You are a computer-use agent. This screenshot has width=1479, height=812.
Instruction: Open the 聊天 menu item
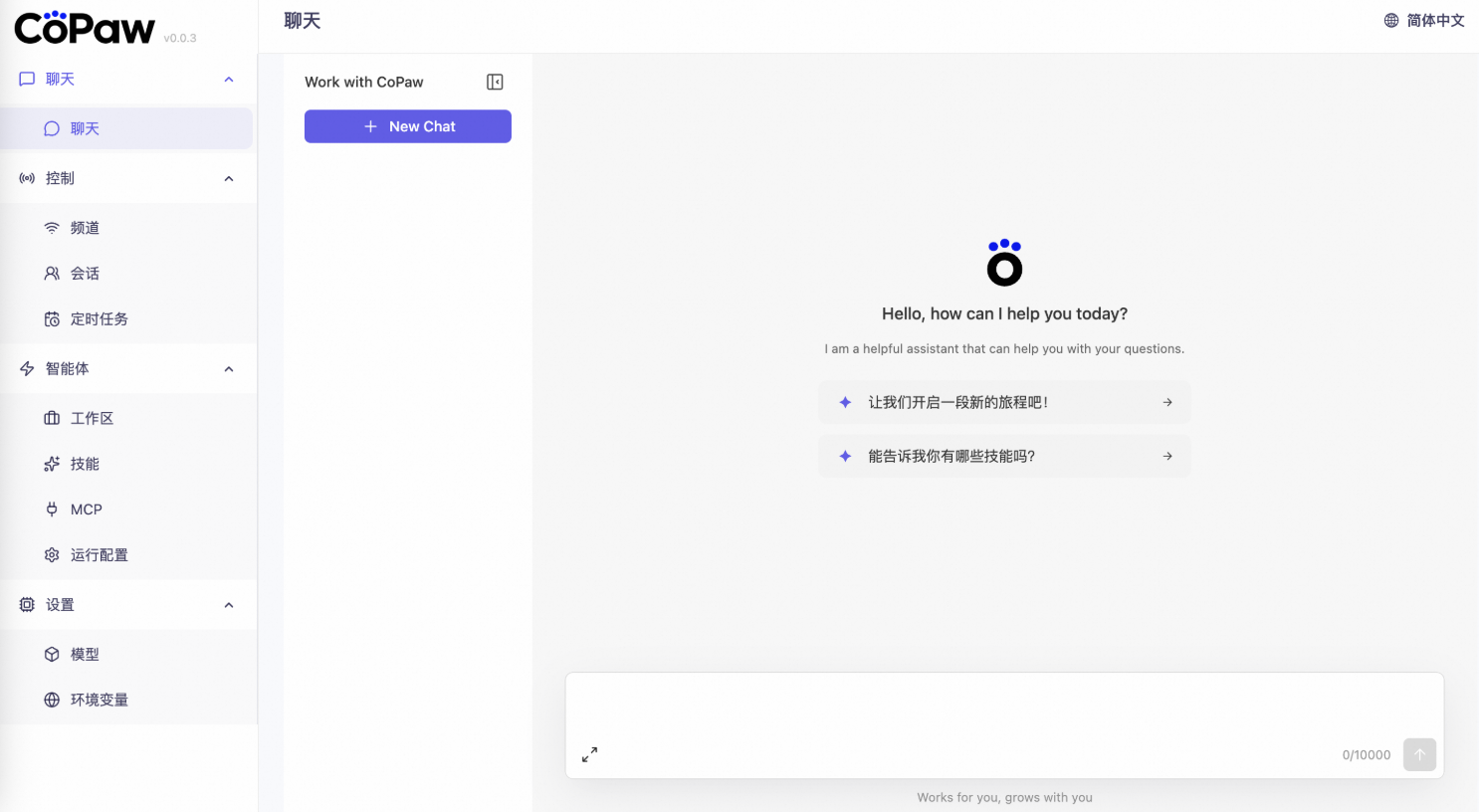point(126,128)
